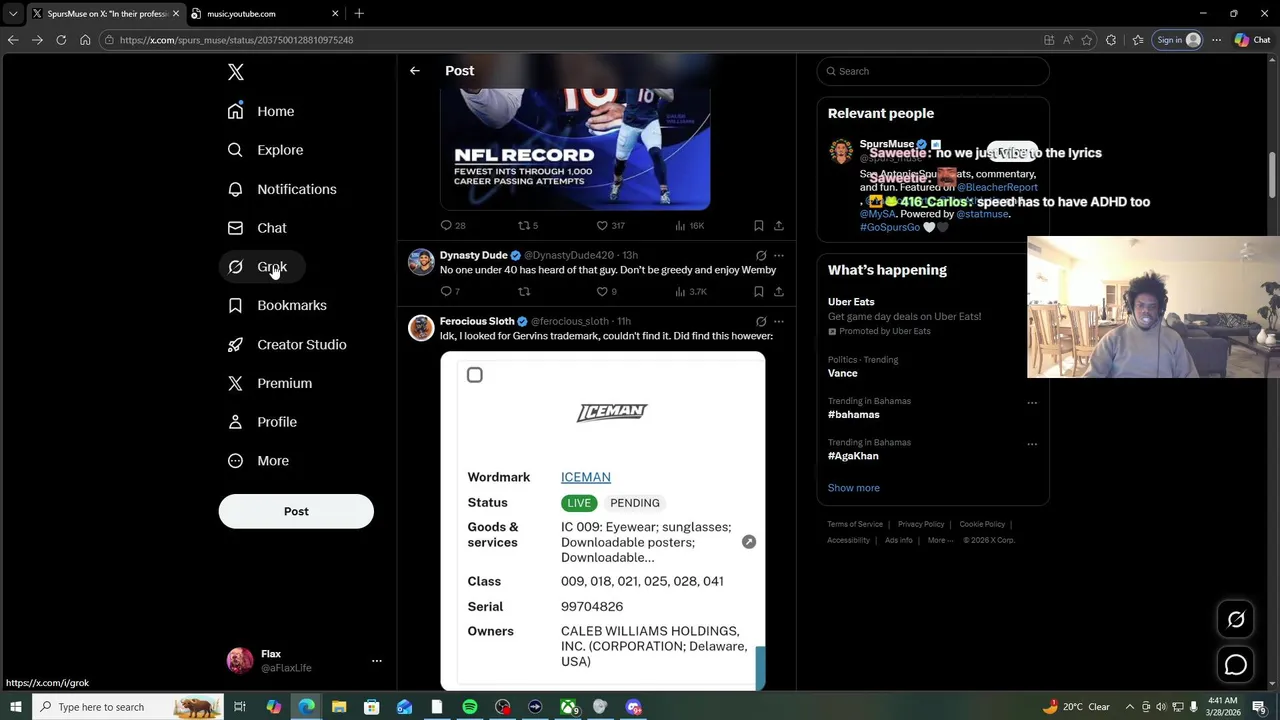Click the address bar URL
1280x720 pixels.
click(236, 40)
